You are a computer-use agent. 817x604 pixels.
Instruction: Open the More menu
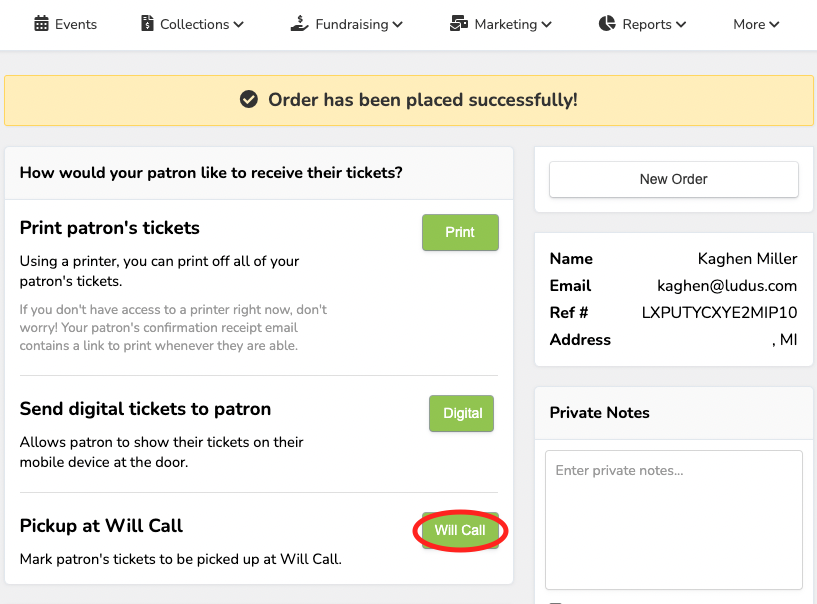(x=755, y=24)
